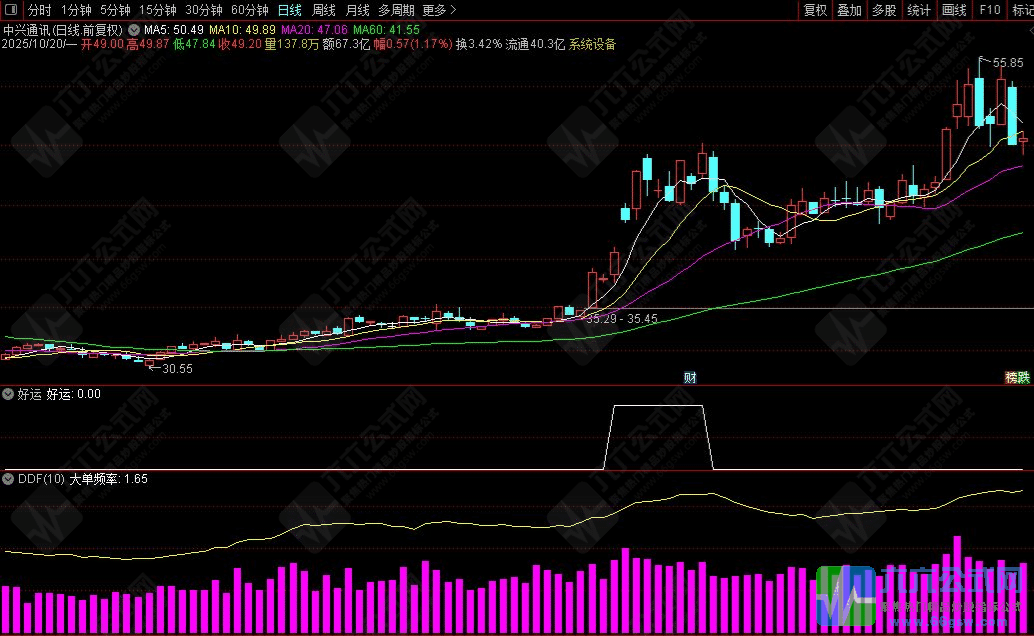Switch to 30分钟 chart period

click(204, 10)
